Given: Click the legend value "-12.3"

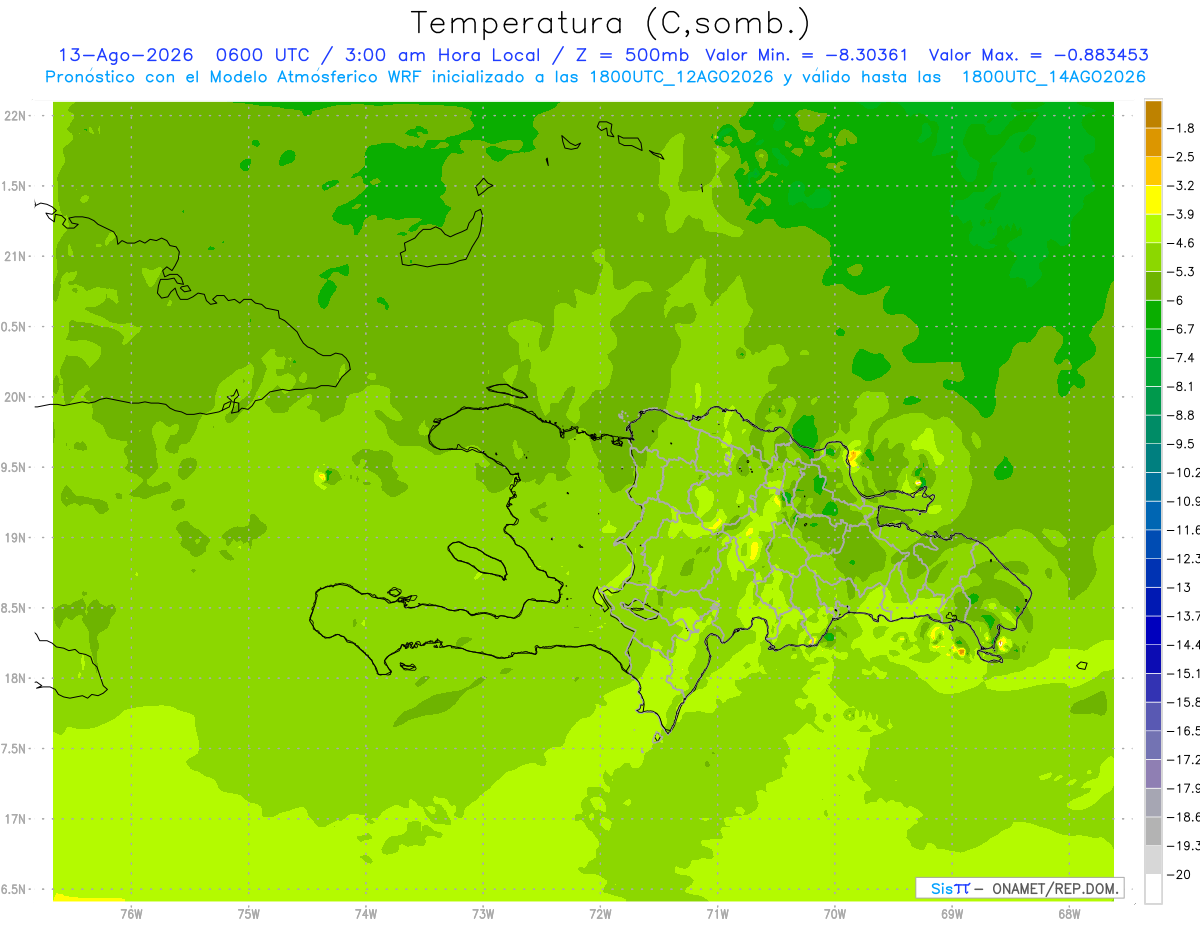Looking at the screenshot, I should click(x=1186, y=559).
